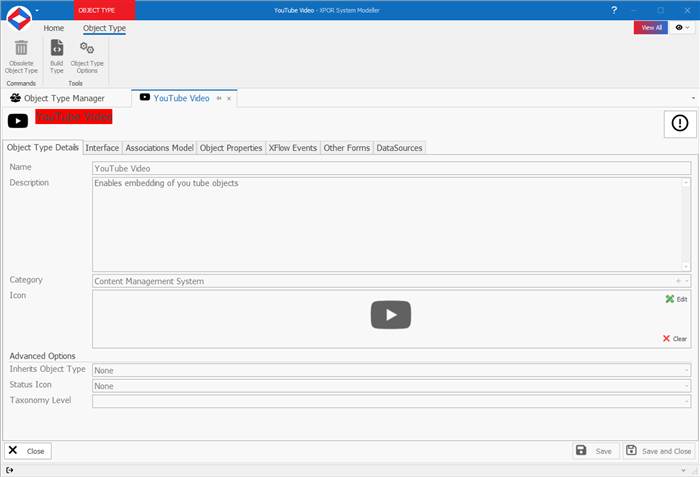Open the quick access dropdown near logo
Viewport: 700px width, 477px height.
[37, 10]
